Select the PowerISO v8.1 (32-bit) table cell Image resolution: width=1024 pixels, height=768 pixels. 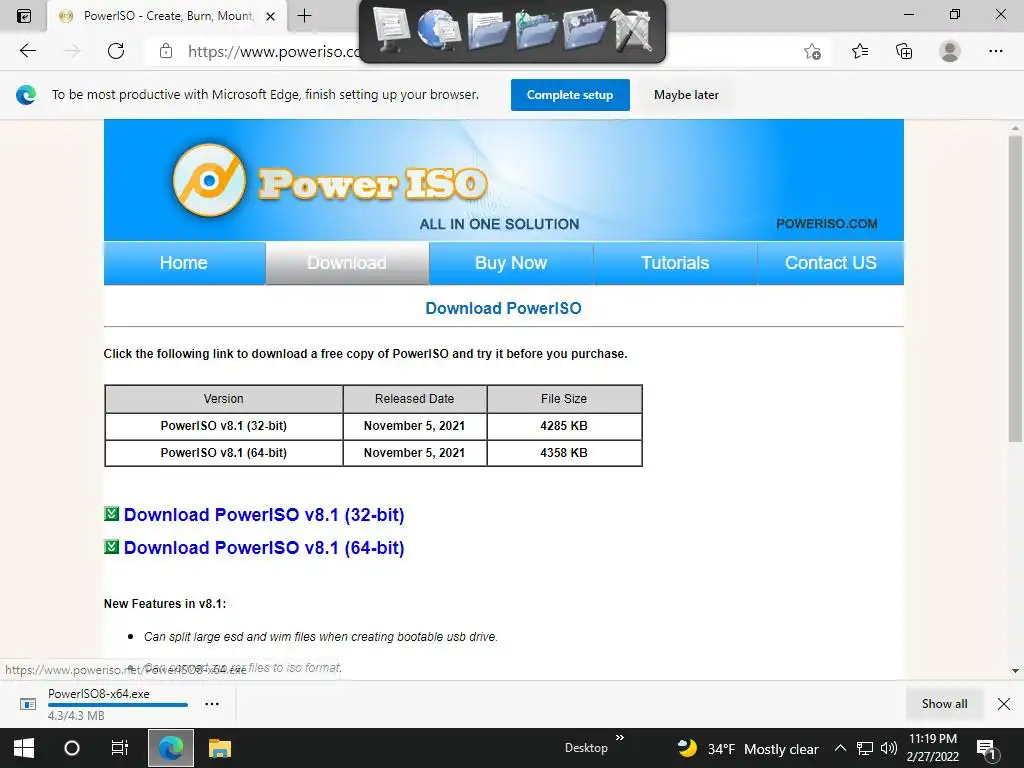[223, 426]
